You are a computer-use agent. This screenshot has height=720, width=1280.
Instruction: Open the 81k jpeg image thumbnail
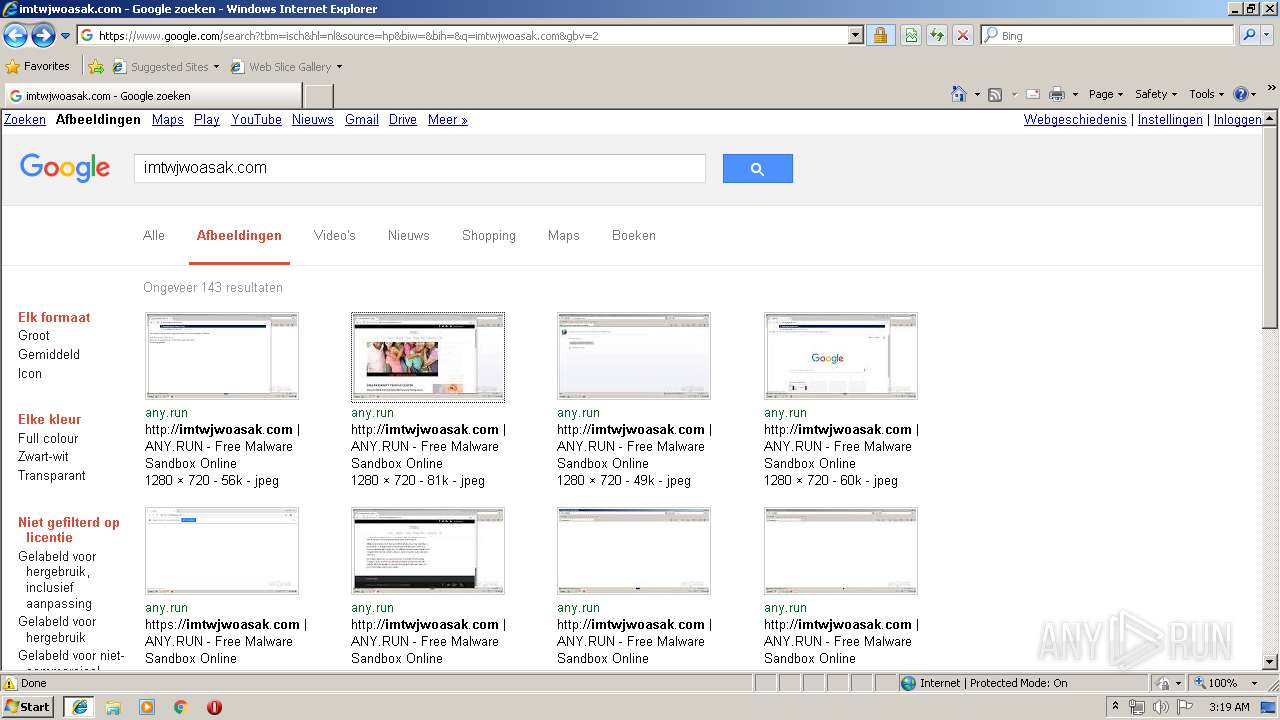(428, 356)
